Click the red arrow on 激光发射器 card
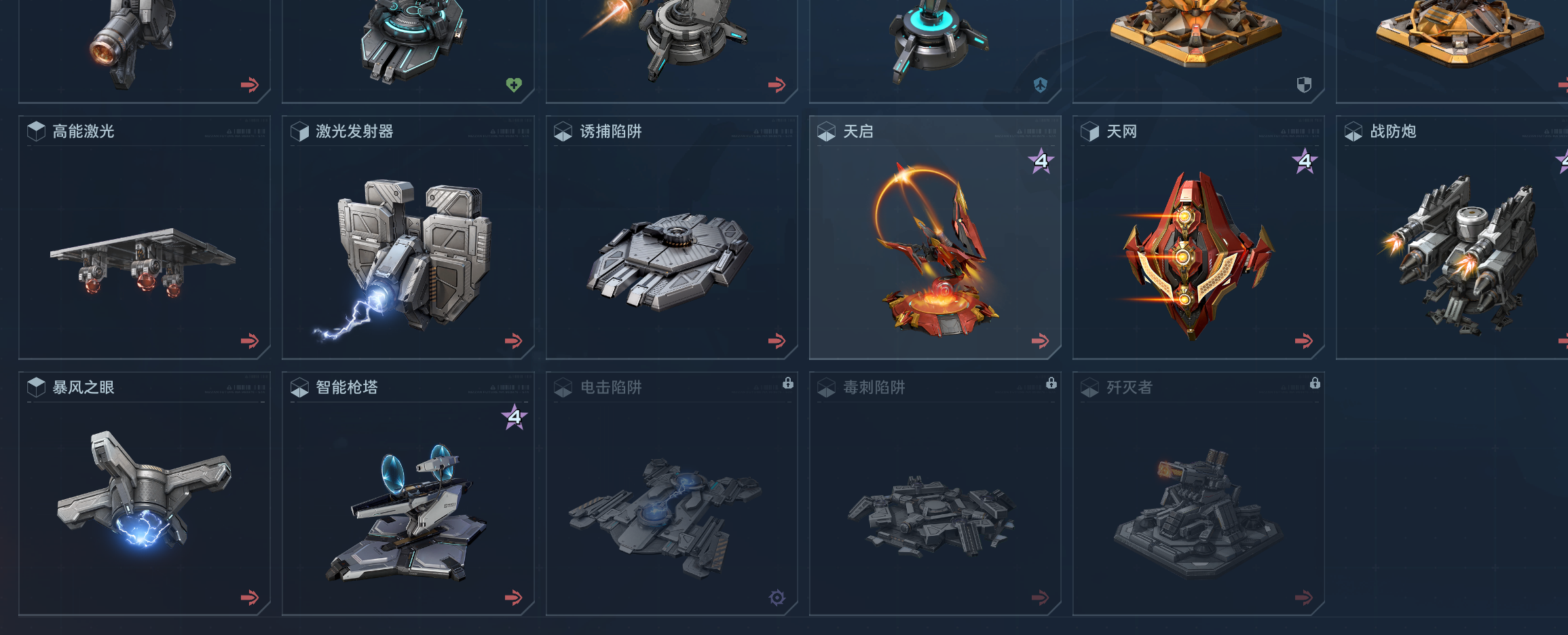1568x635 pixels. (514, 341)
